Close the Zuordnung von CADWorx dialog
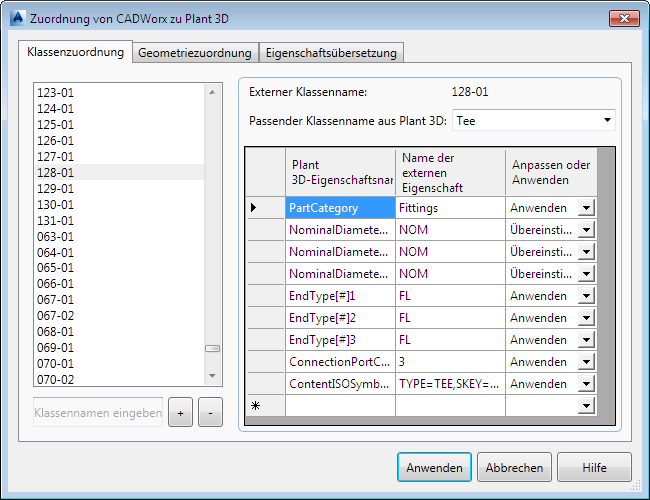The image size is (650, 500). point(624,19)
